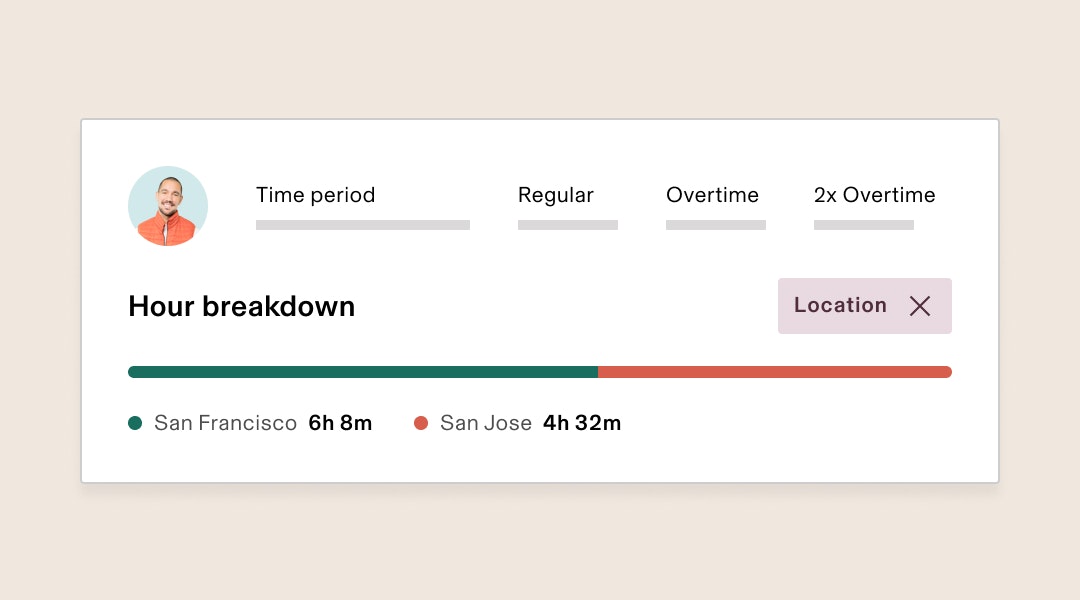Select the Time period column header
This screenshot has width=1080, height=600.
pyautogui.click(x=315, y=195)
